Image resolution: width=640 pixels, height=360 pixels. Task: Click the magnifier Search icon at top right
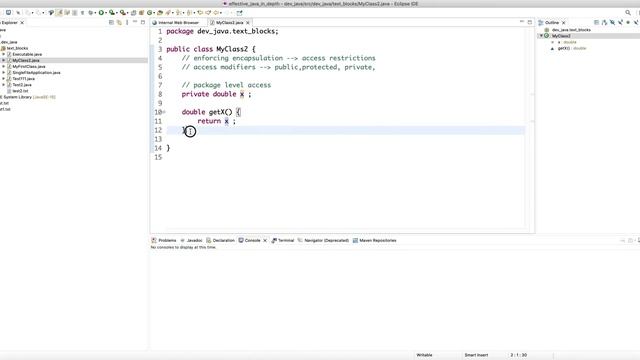tap(628, 13)
